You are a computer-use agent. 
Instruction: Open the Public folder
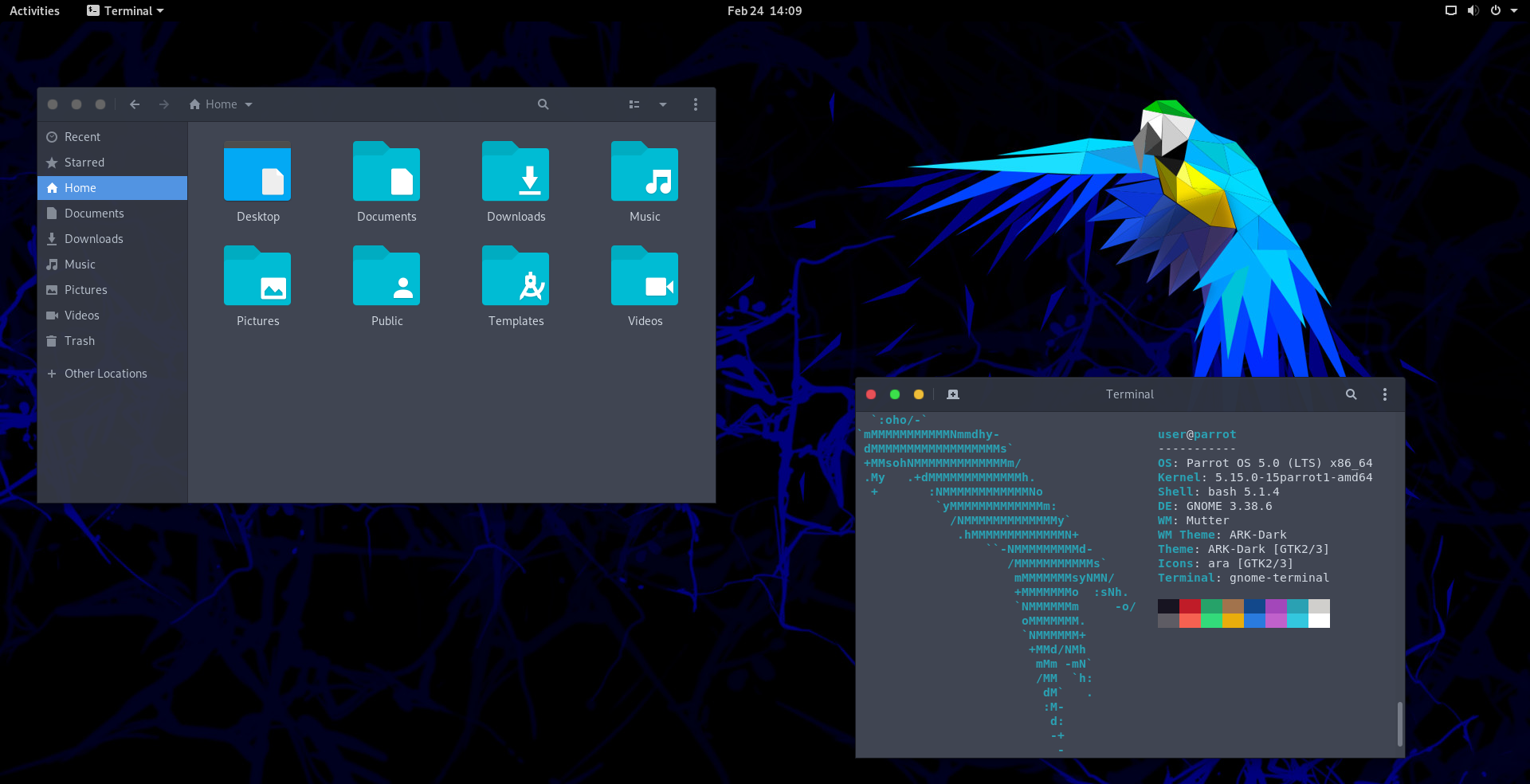[x=386, y=276]
